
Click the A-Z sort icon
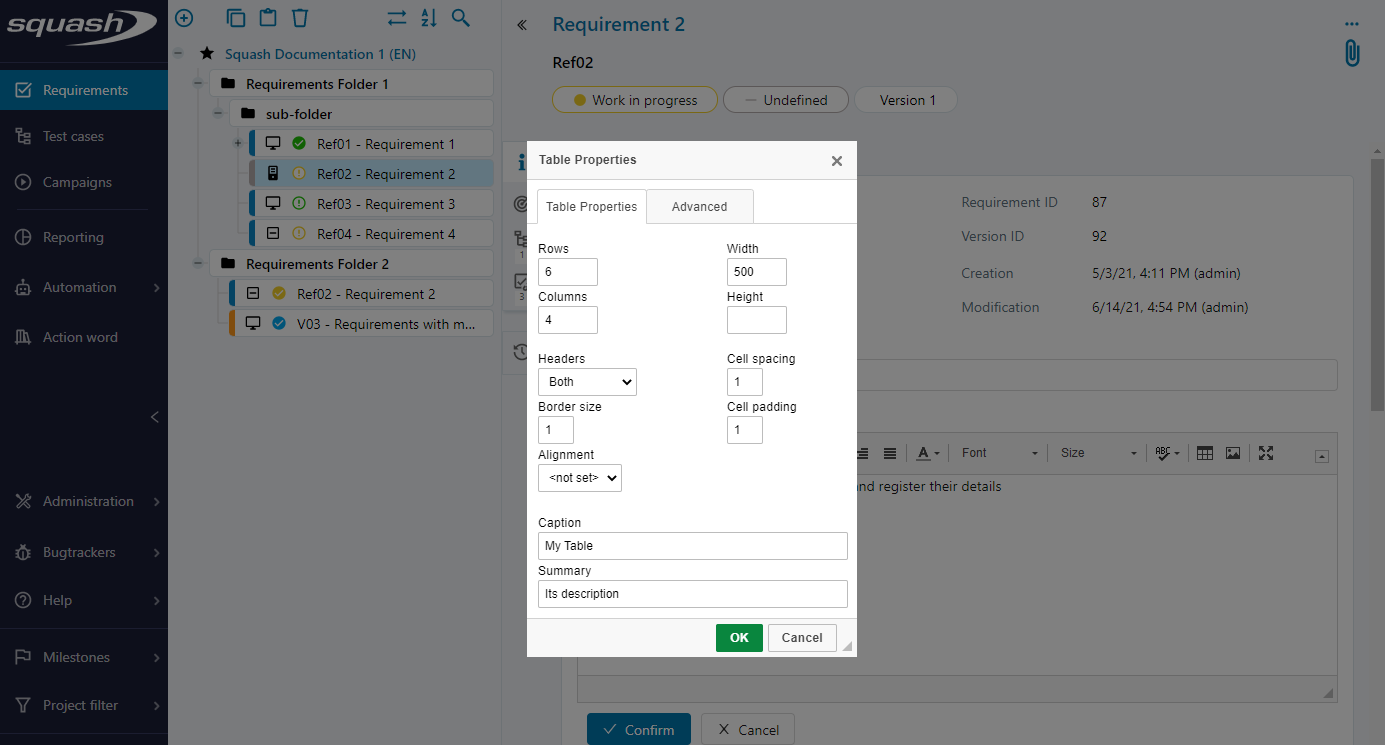point(429,18)
